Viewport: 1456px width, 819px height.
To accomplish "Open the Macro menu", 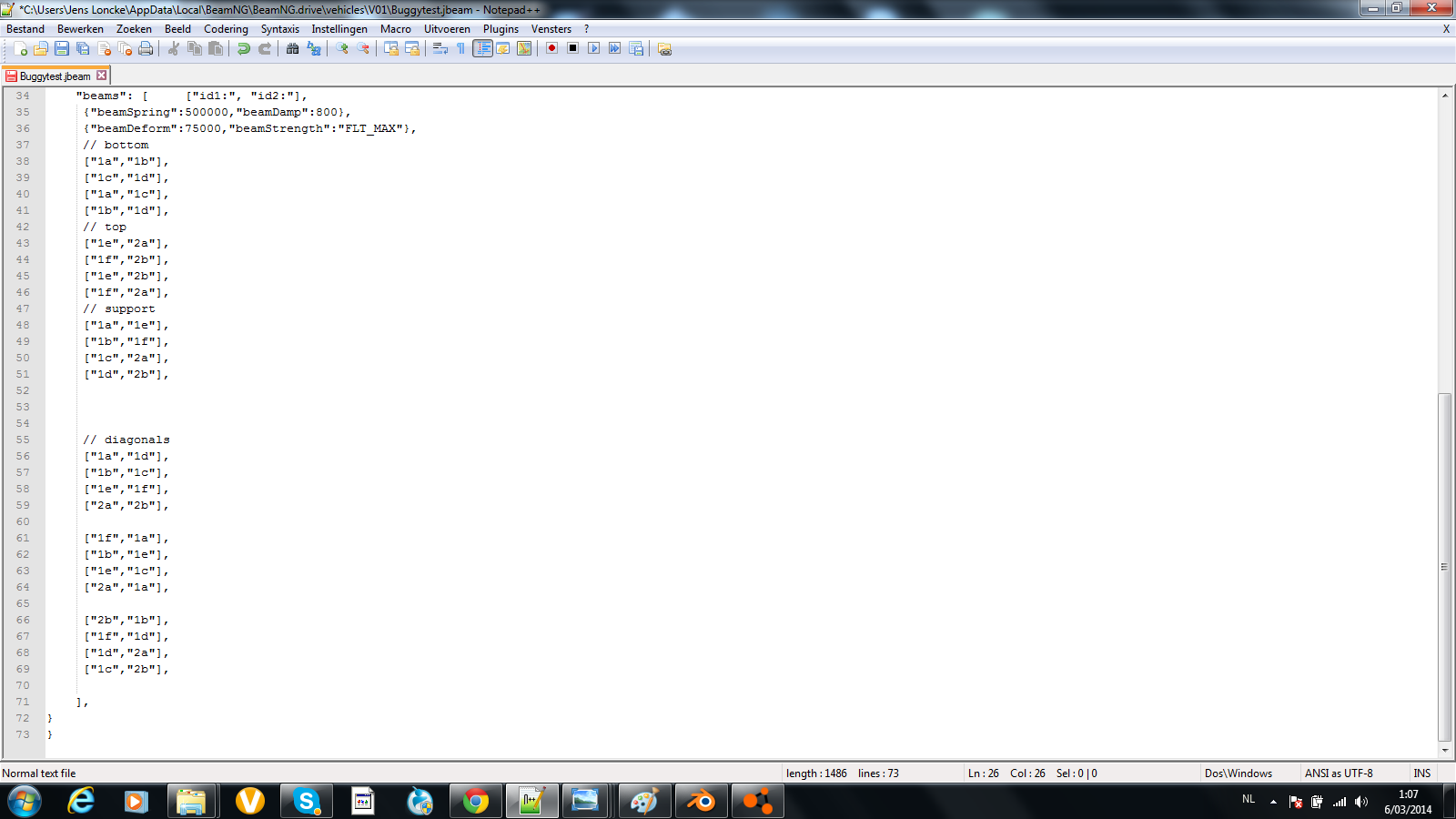I will pos(396,29).
